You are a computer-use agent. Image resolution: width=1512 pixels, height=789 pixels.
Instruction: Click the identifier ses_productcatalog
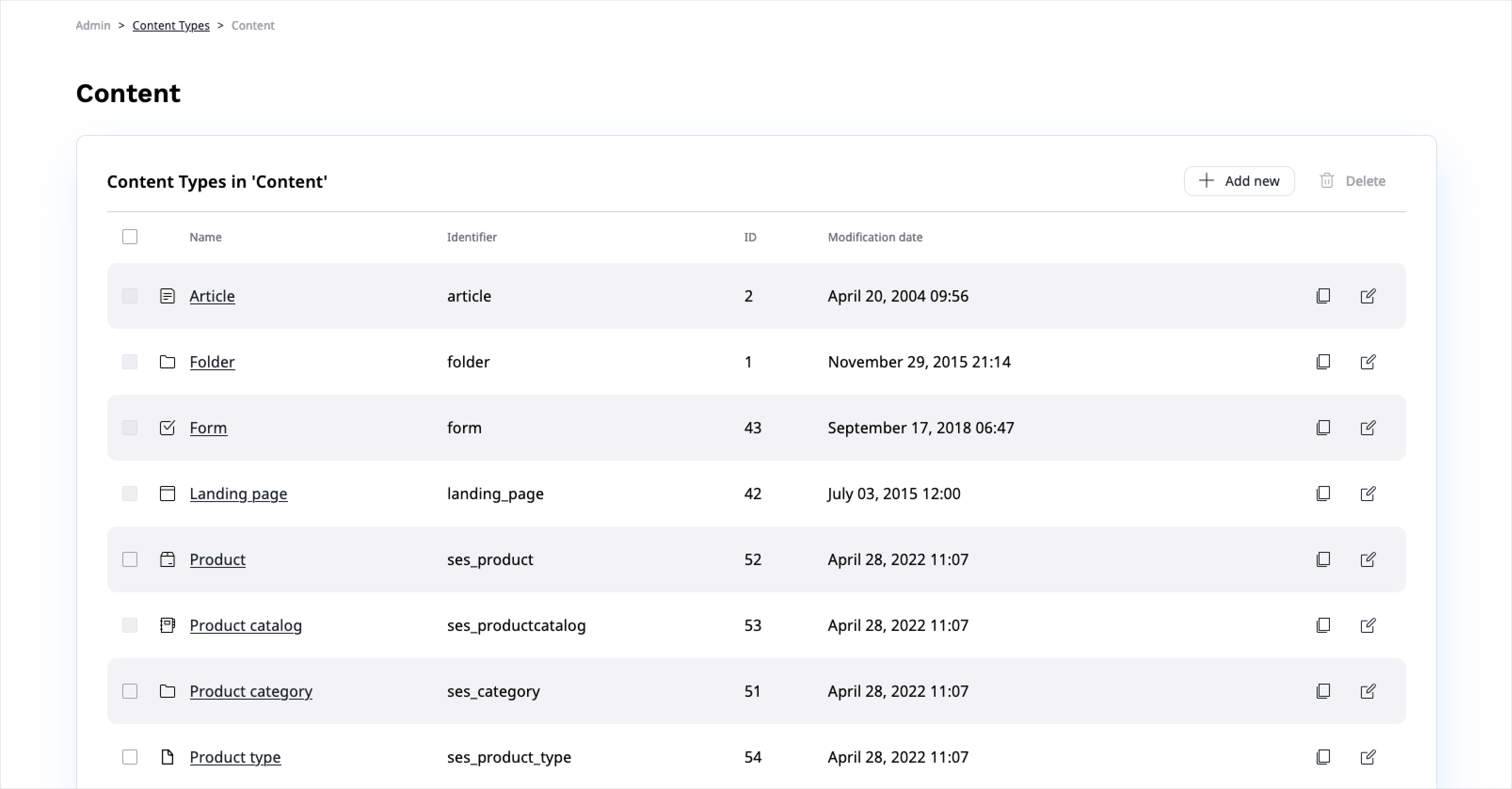tap(517, 625)
